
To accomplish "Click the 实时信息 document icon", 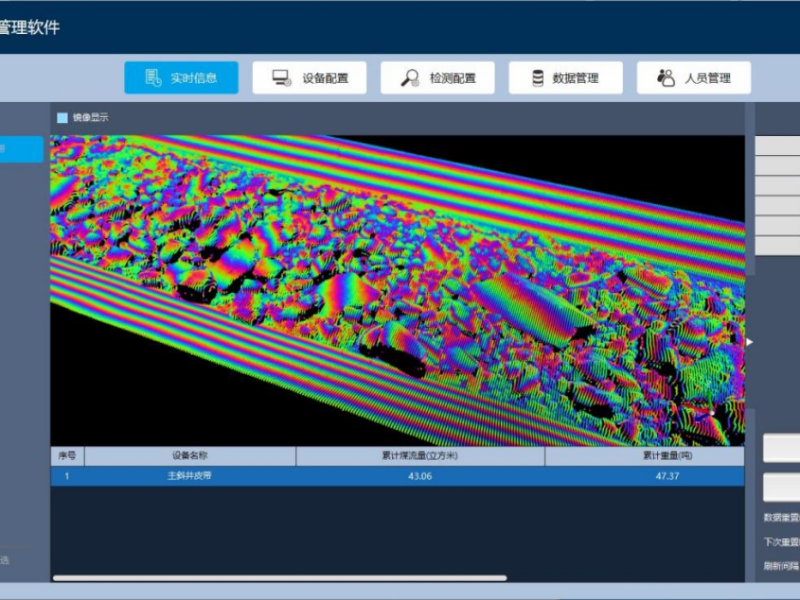I will [x=153, y=78].
